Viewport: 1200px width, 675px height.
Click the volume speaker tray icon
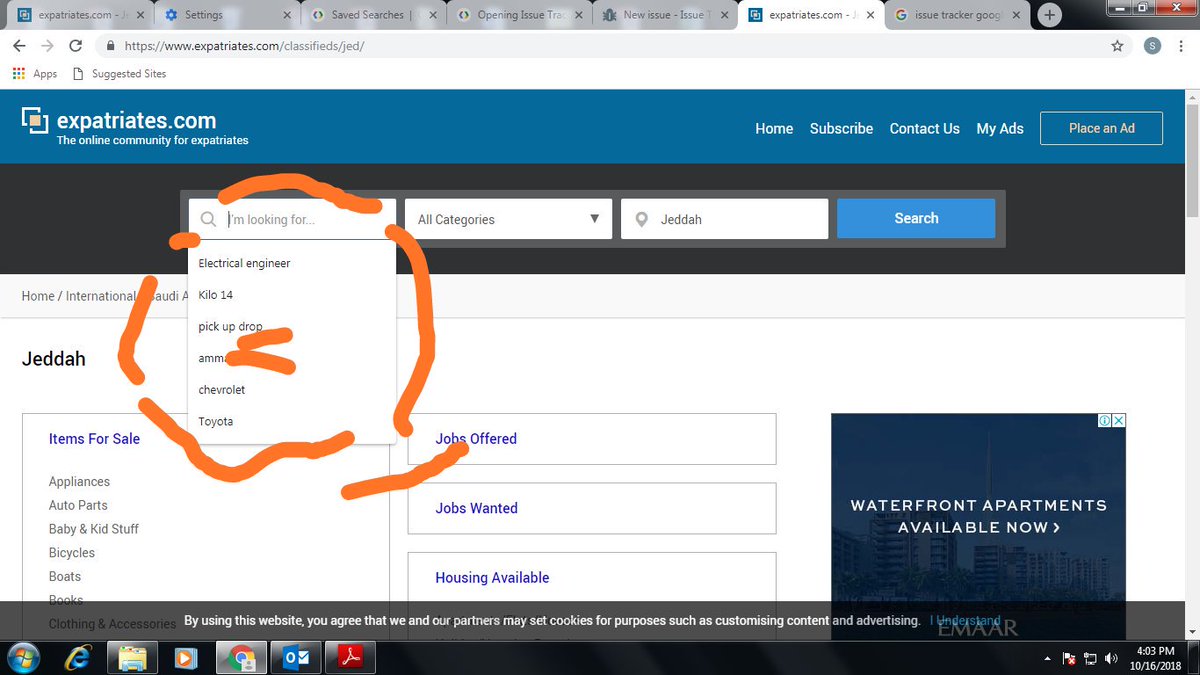1111,658
